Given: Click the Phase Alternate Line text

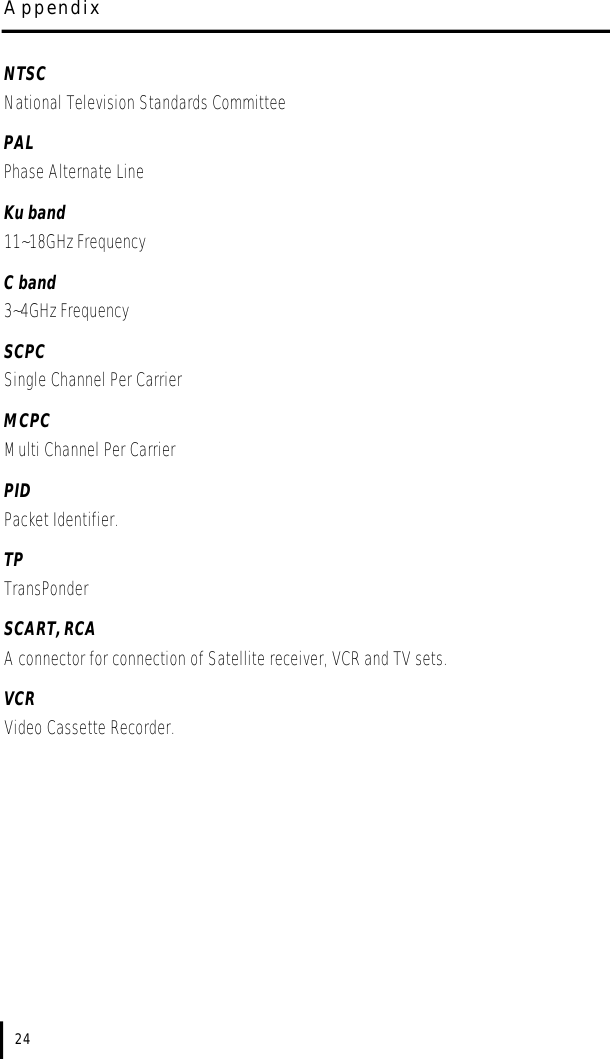Looking at the screenshot, I should (74, 172).
